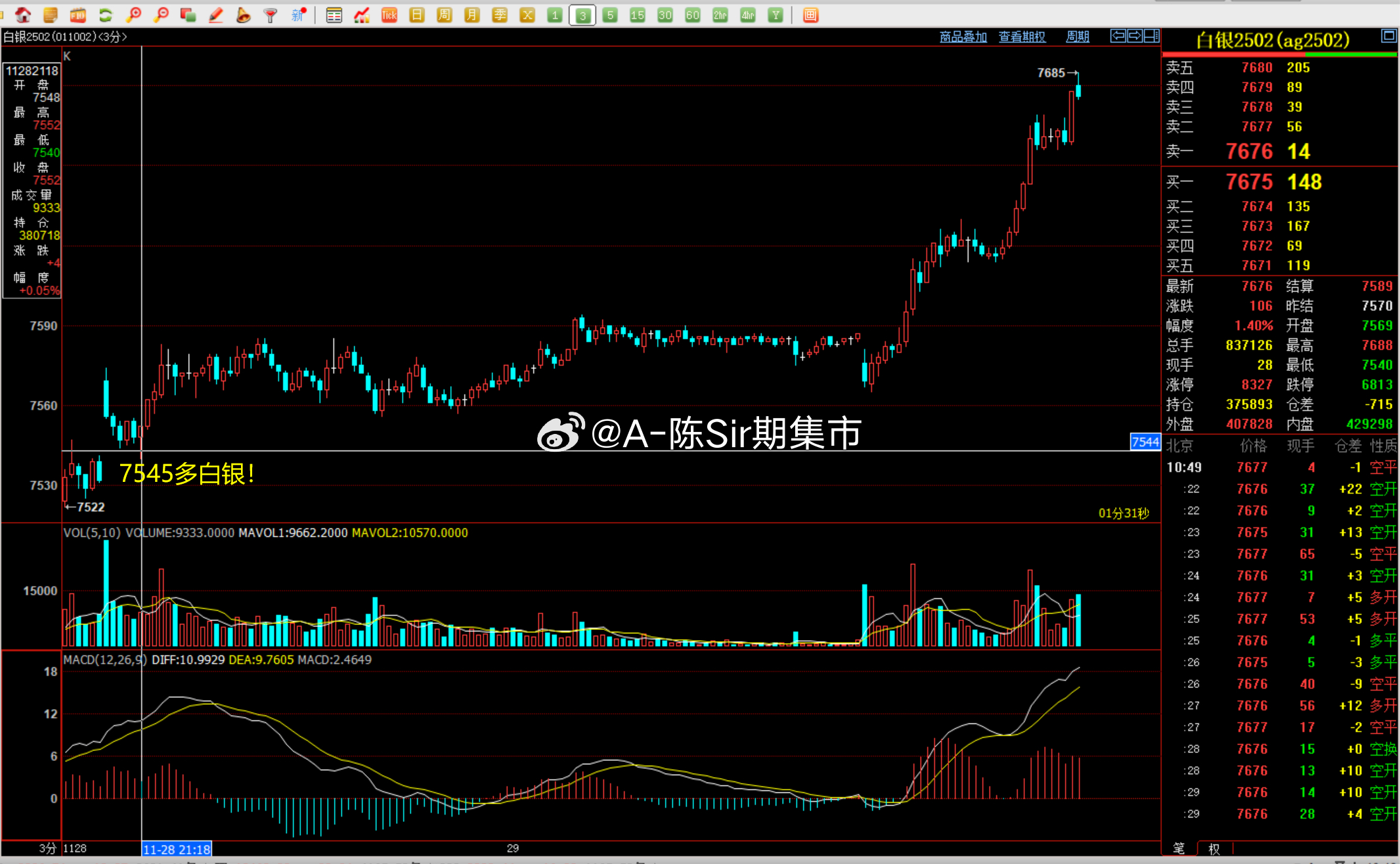Click the 白银2502(ag2502) panel title
Viewport: 1400px width, 864px height.
click(x=1272, y=40)
